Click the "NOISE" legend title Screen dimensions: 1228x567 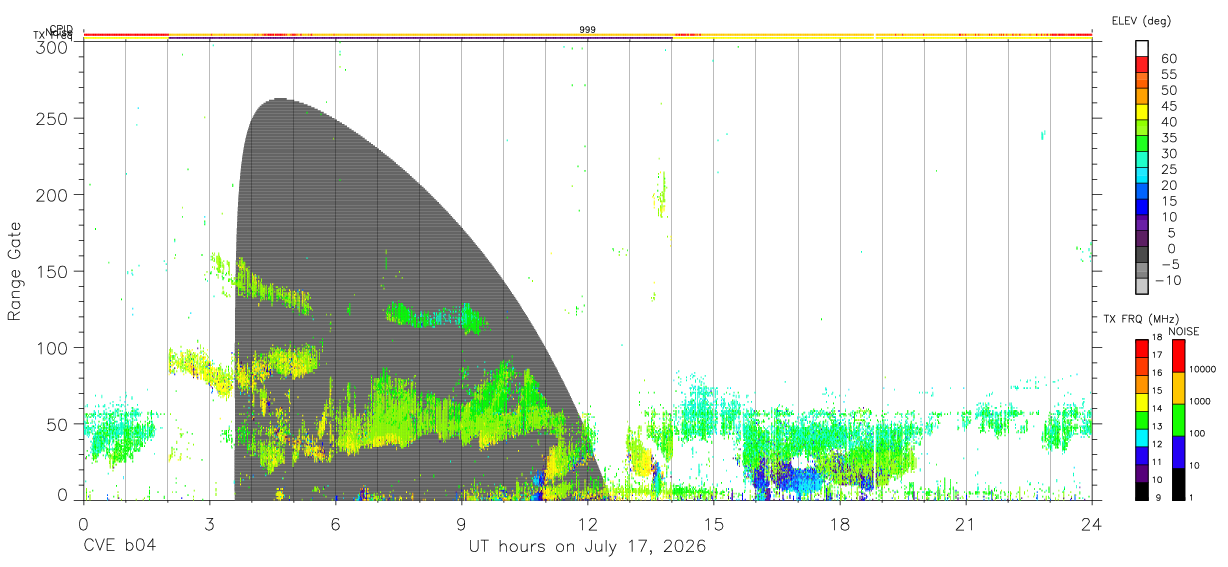click(x=1184, y=331)
